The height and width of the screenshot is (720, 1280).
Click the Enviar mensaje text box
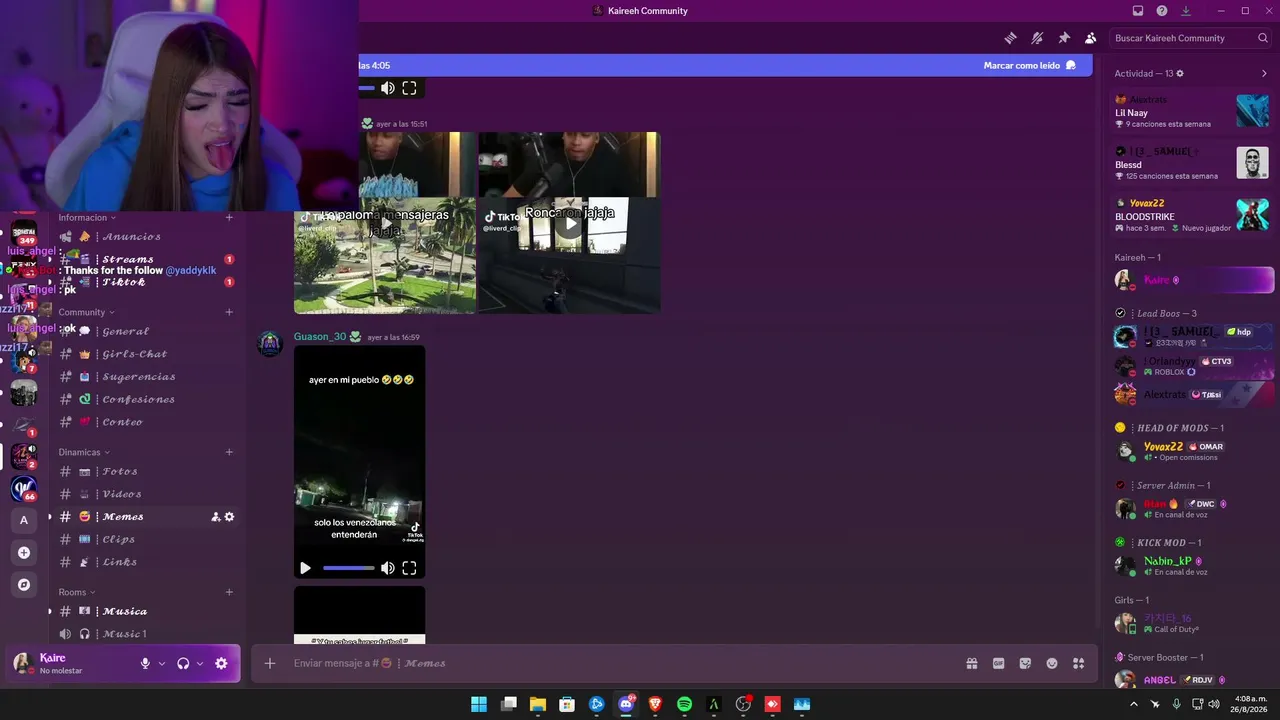click(620, 663)
